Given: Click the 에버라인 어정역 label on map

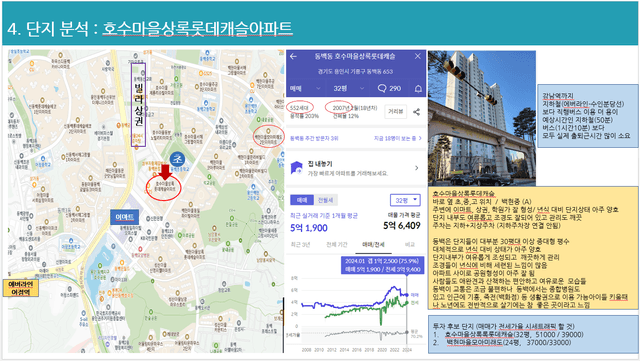Looking at the screenshot, I should (20, 288).
